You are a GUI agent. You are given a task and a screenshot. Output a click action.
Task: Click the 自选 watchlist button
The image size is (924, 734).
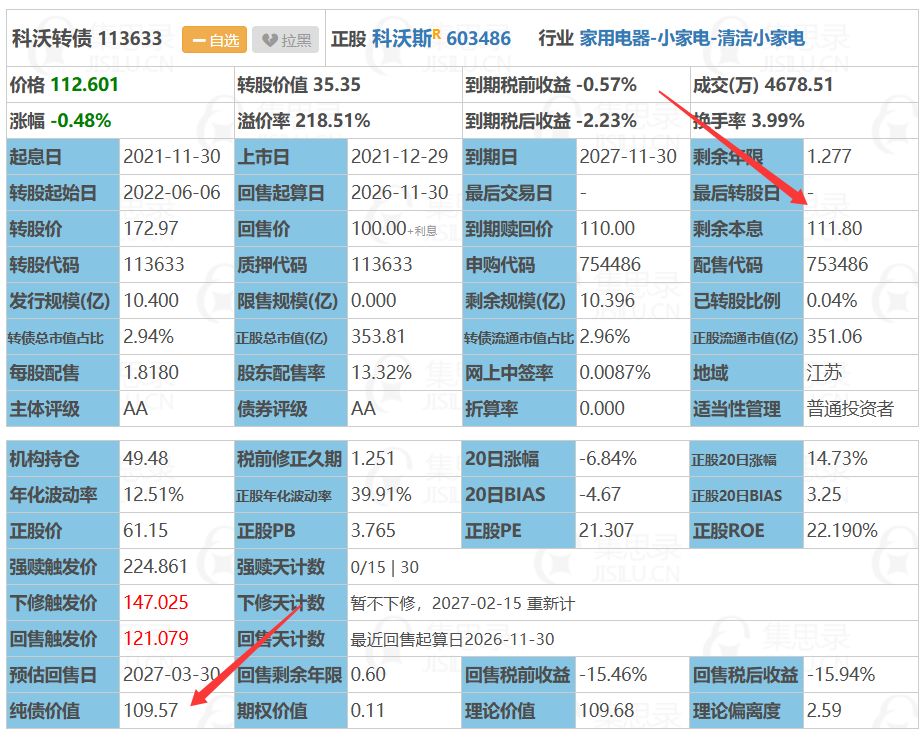point(214,40)
